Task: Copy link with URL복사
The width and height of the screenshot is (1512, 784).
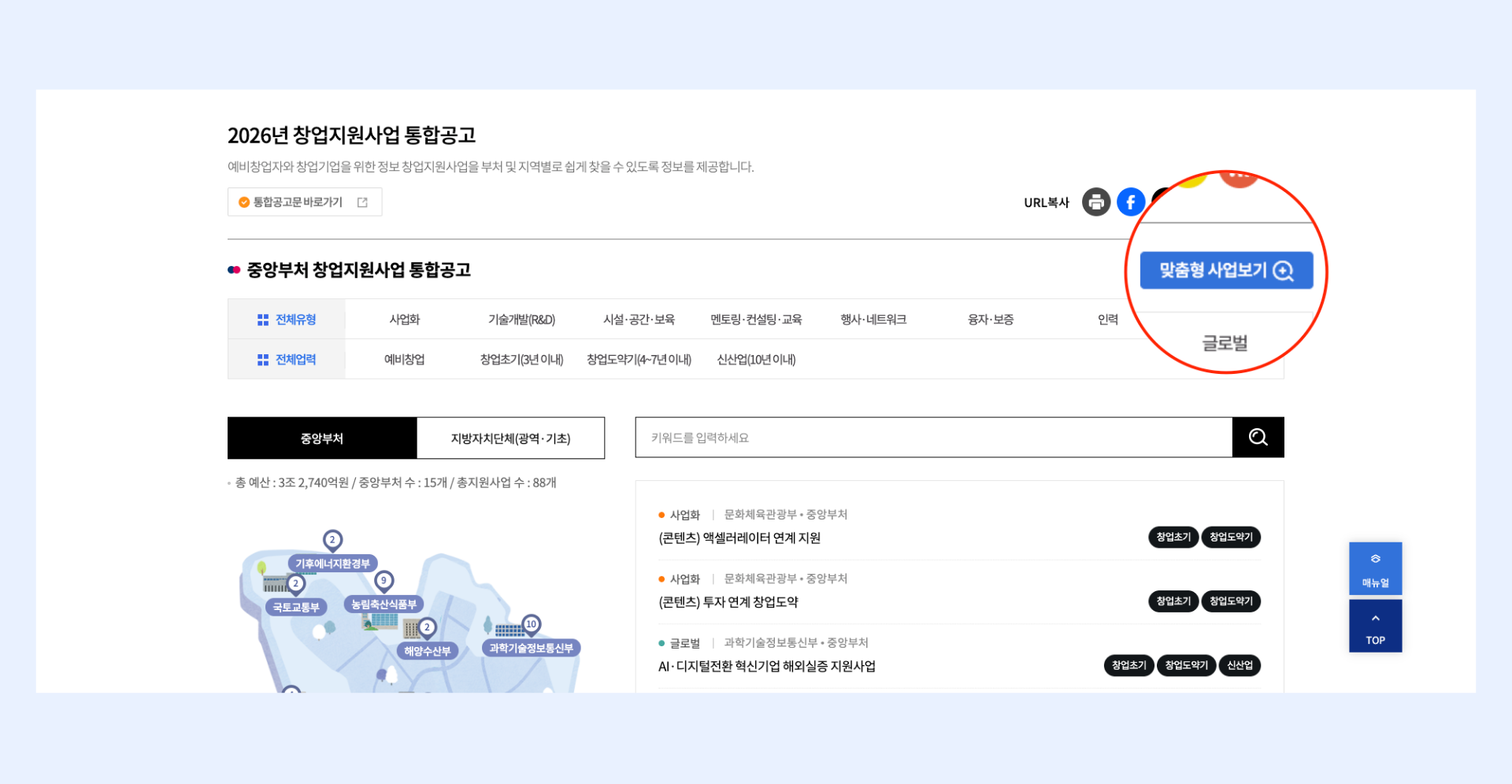Action: [x=1046, y=203]
